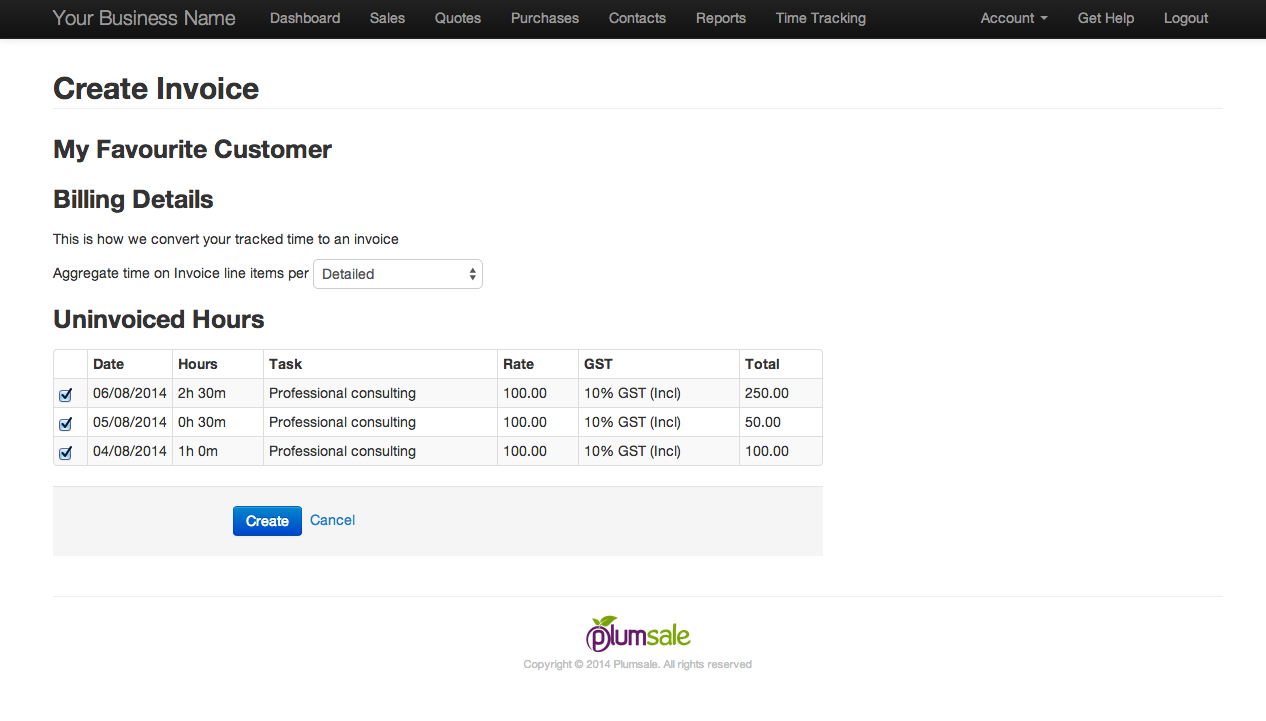Toggle the 05/08/2014 row checkbox
Image resolution: width=1266 pixels, height=721 pixels.
(x=66, y=423)
